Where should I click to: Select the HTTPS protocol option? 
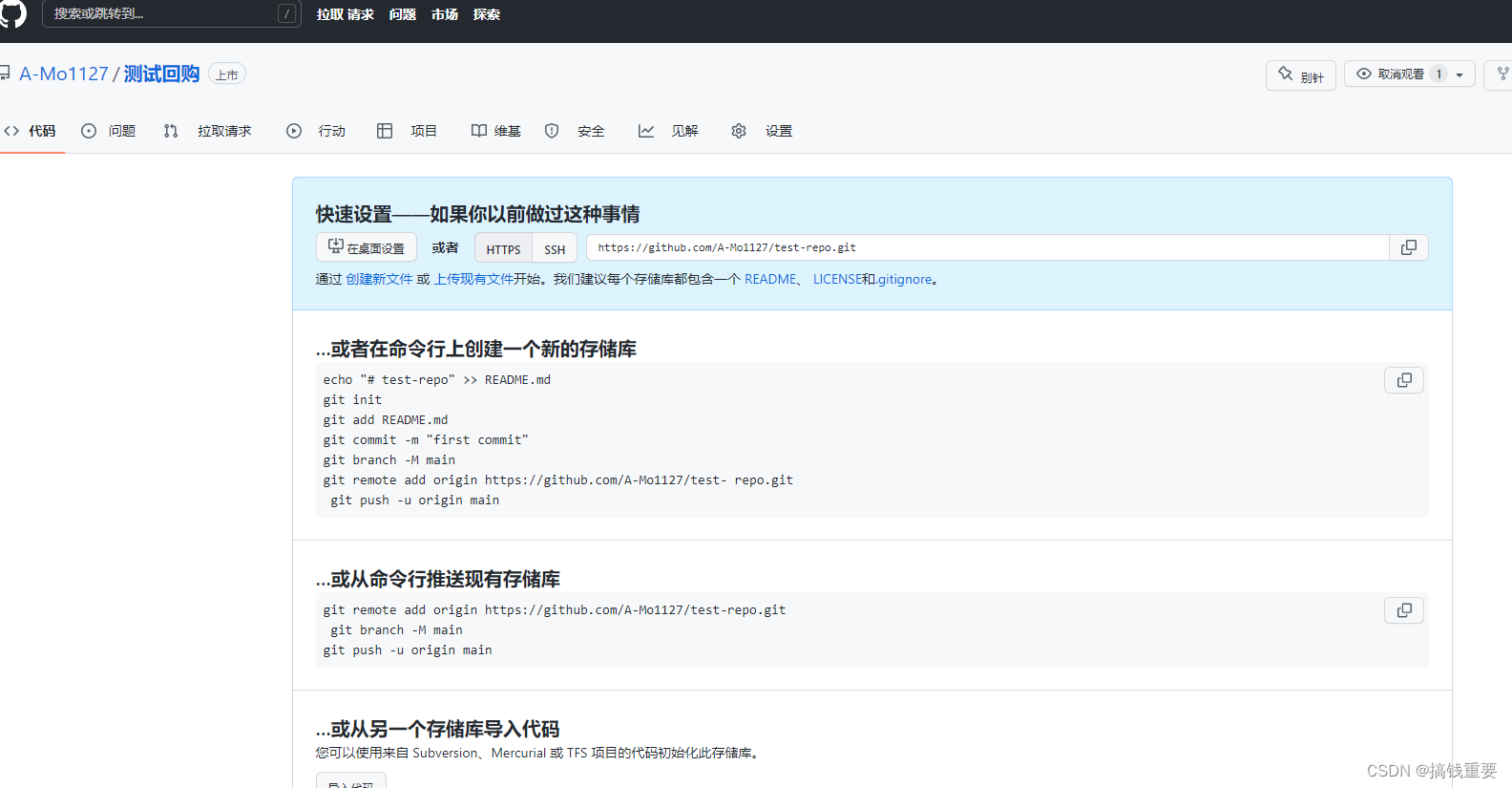coord(503,248)
